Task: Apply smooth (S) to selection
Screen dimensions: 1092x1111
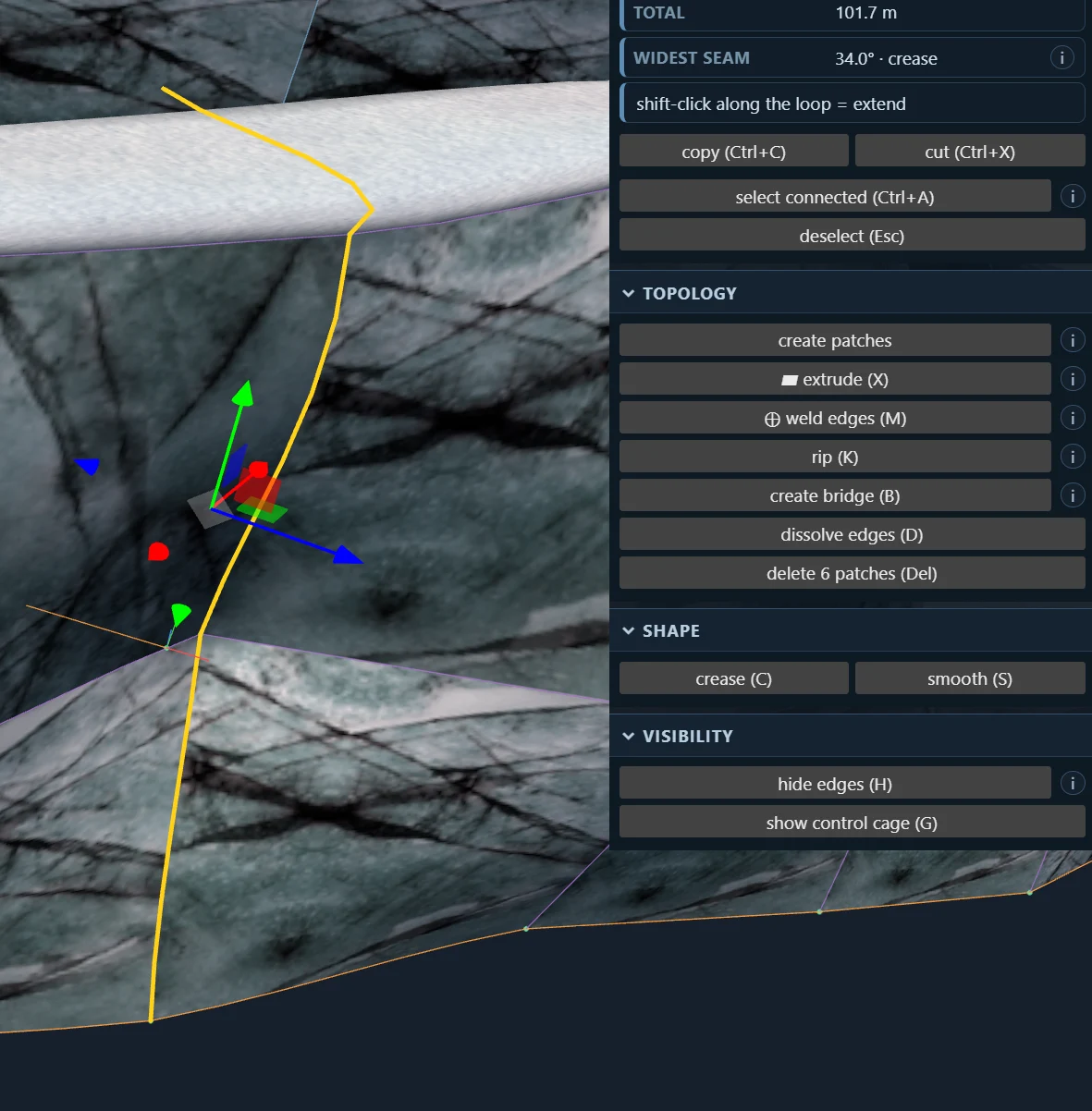Action: 970,678
